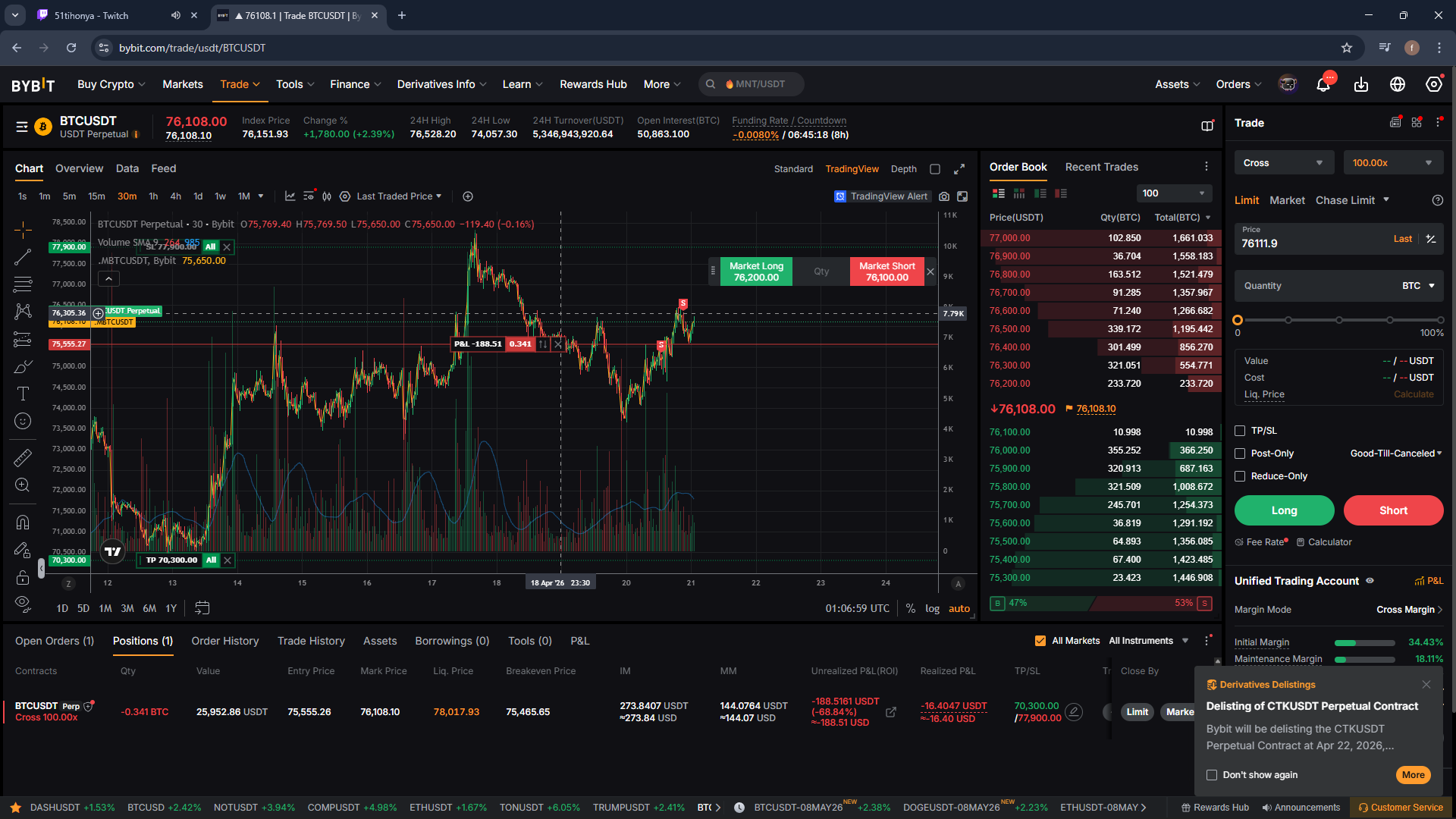Select the Text tool in the chart sidebar
The image size is (1456, 819).
pyautogui.click(x=23, y=394)
